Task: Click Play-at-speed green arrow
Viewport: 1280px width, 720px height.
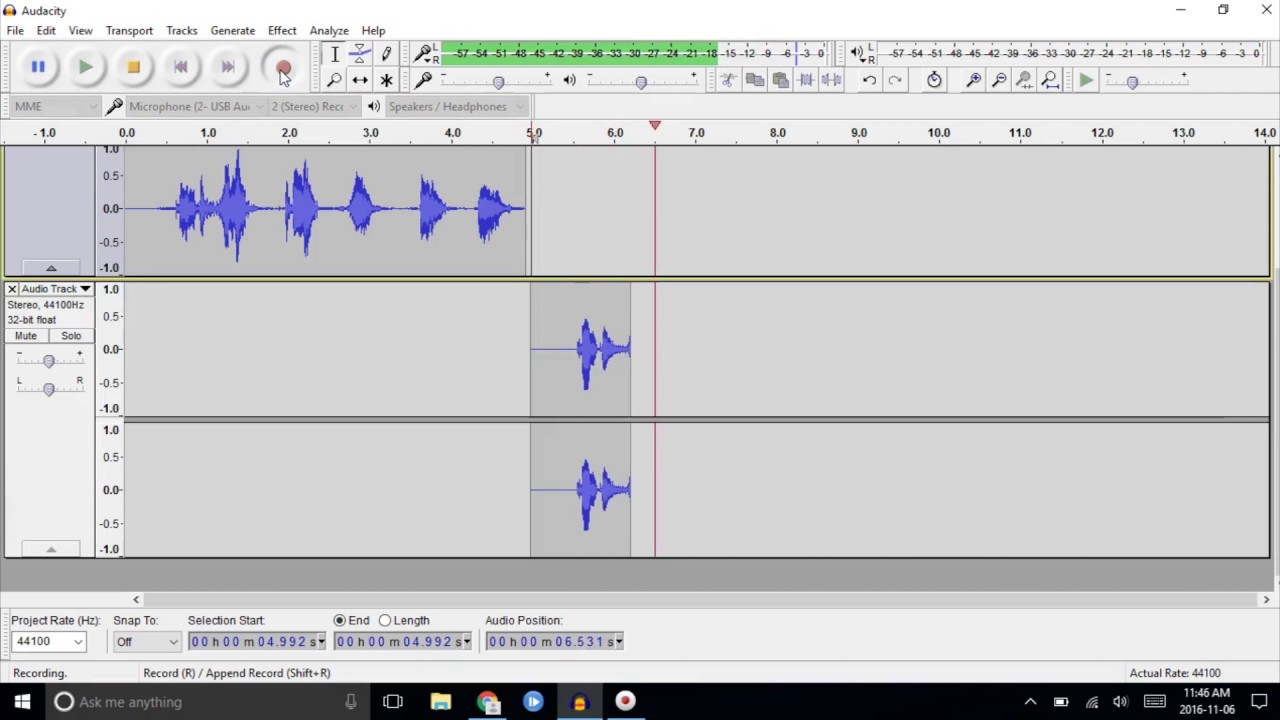Action: [x=1086, y=80]
